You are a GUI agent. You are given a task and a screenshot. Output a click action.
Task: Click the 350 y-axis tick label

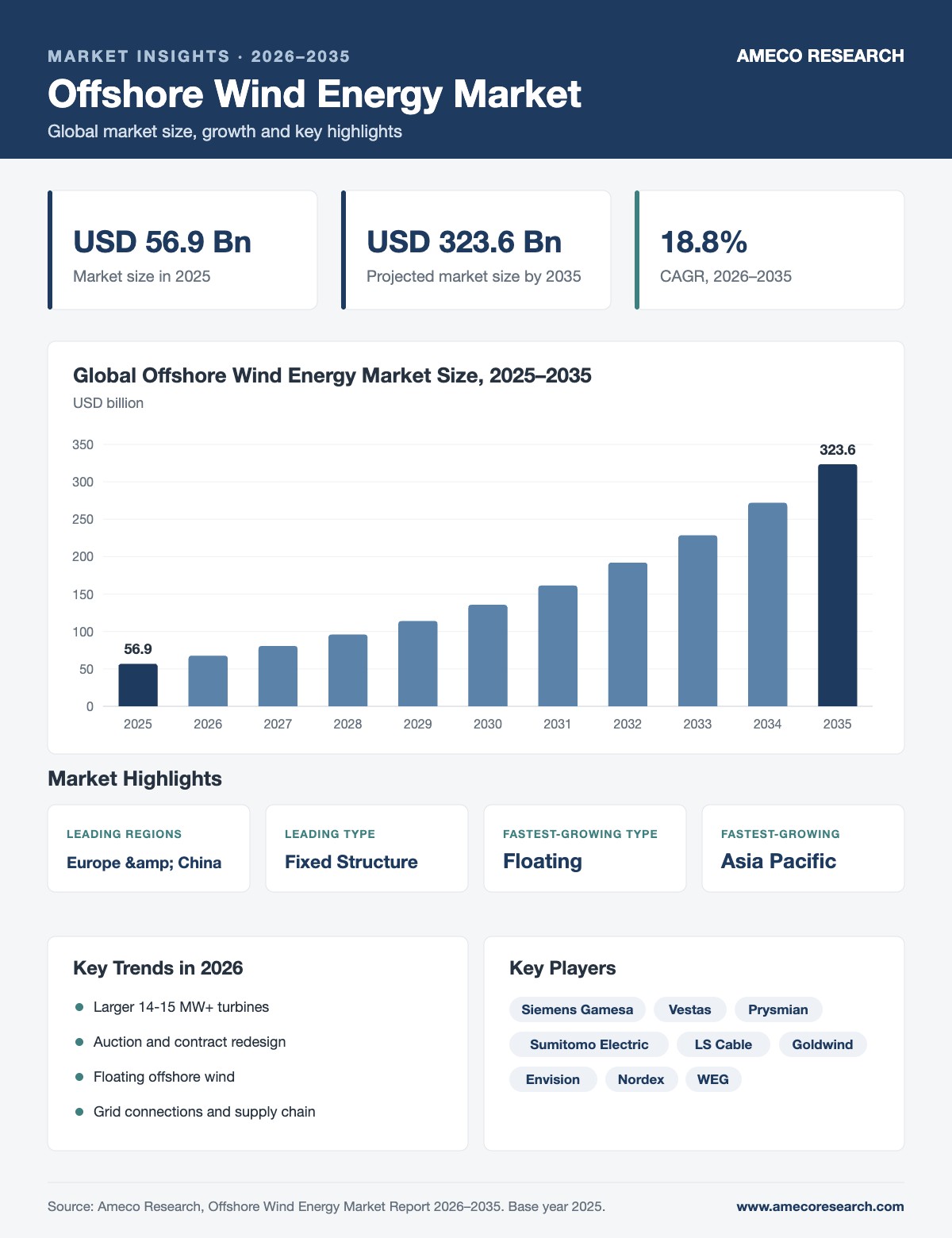tap(83, 444)
